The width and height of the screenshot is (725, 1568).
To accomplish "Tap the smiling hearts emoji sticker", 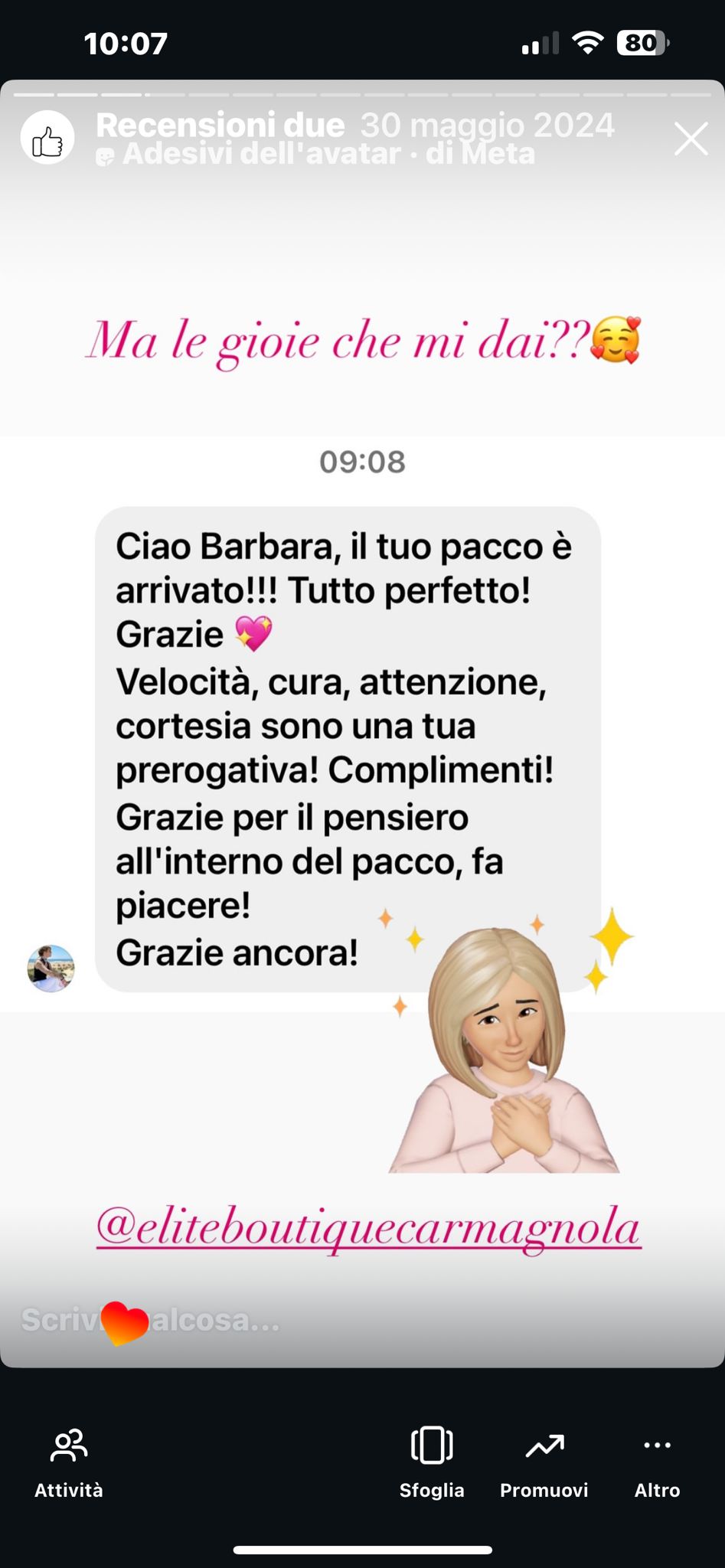I will pyautogui.click(x=616, y=340).
